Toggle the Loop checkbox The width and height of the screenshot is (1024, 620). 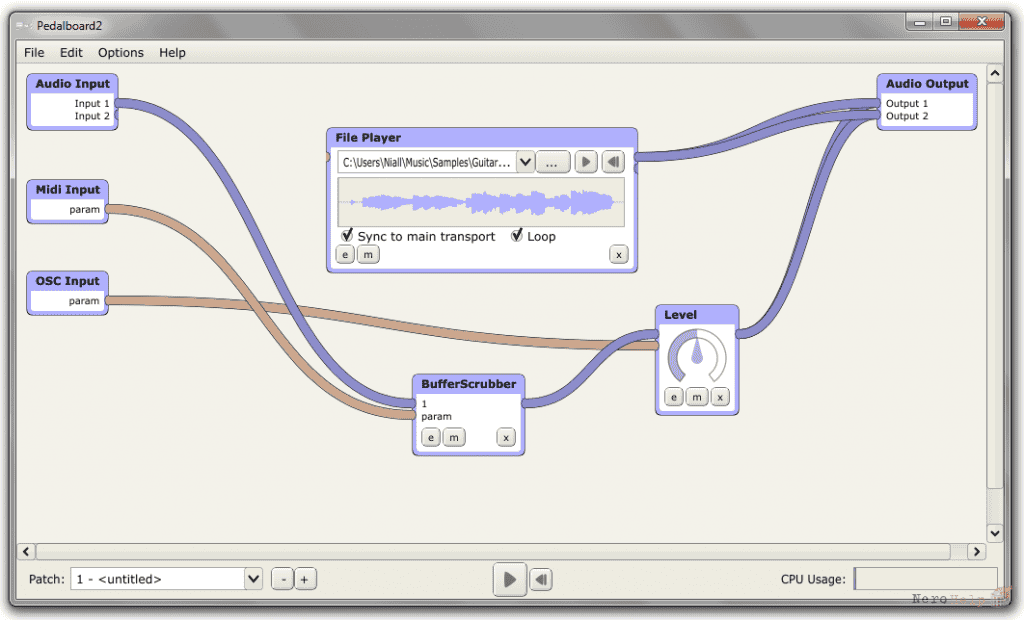click(517, 235)
